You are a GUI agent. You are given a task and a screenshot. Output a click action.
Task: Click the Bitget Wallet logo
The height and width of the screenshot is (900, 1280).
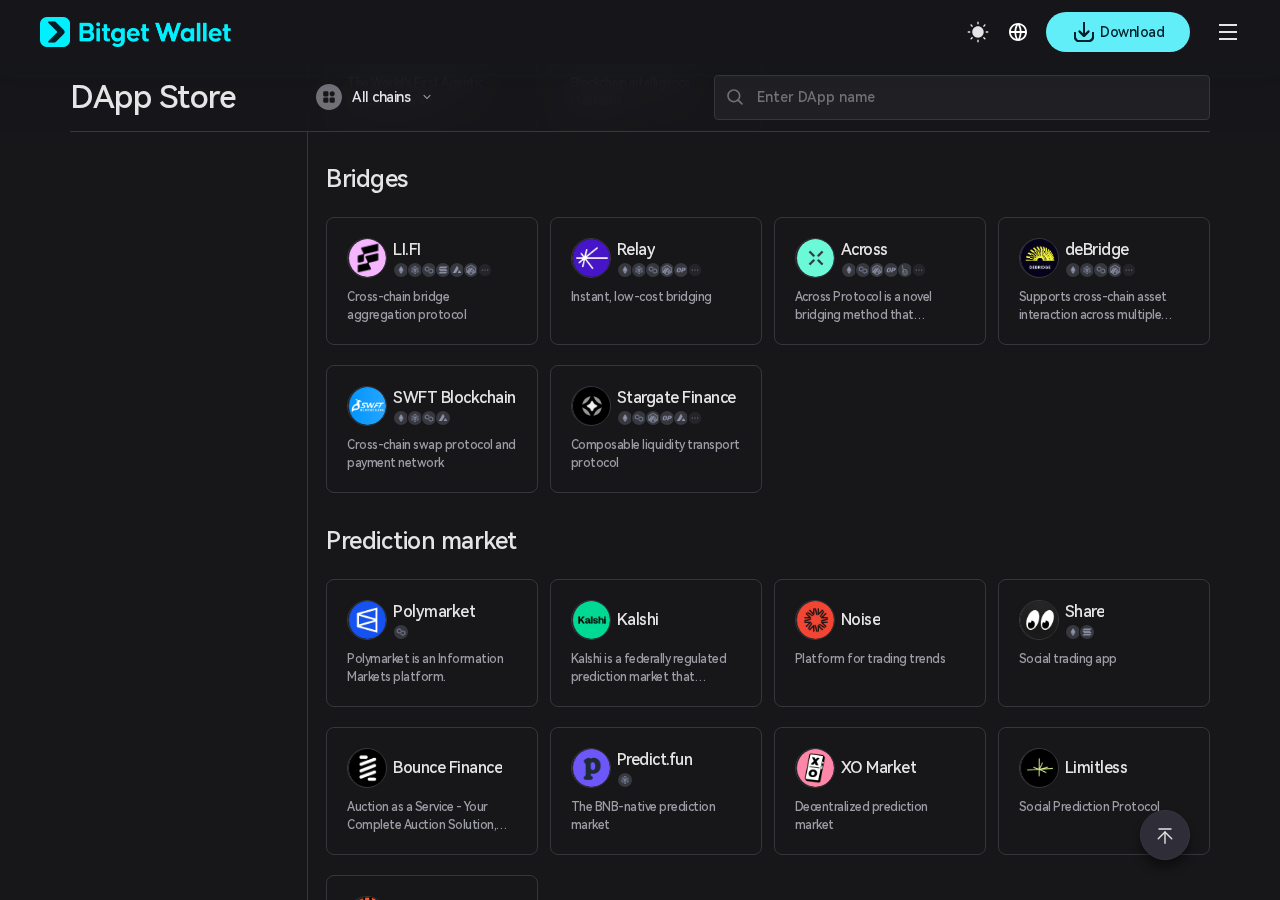tap(135, 32)
